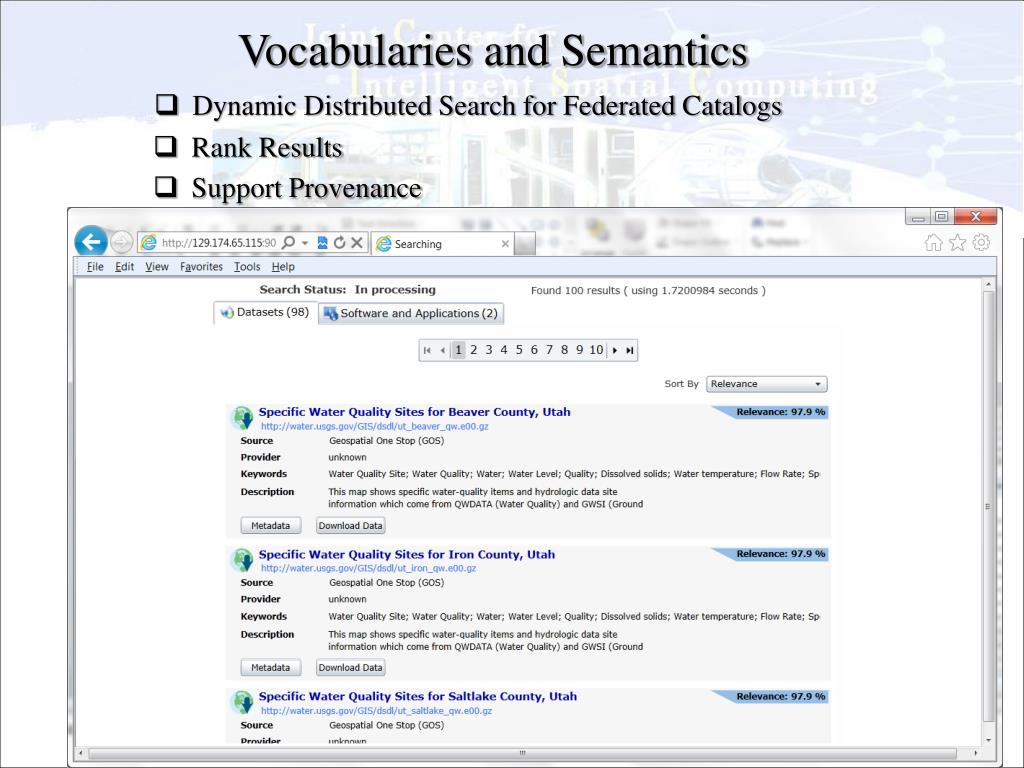The image size is (1024, 768).
Task: Open the browser Tools gear icon
Action: pos(981,242)
